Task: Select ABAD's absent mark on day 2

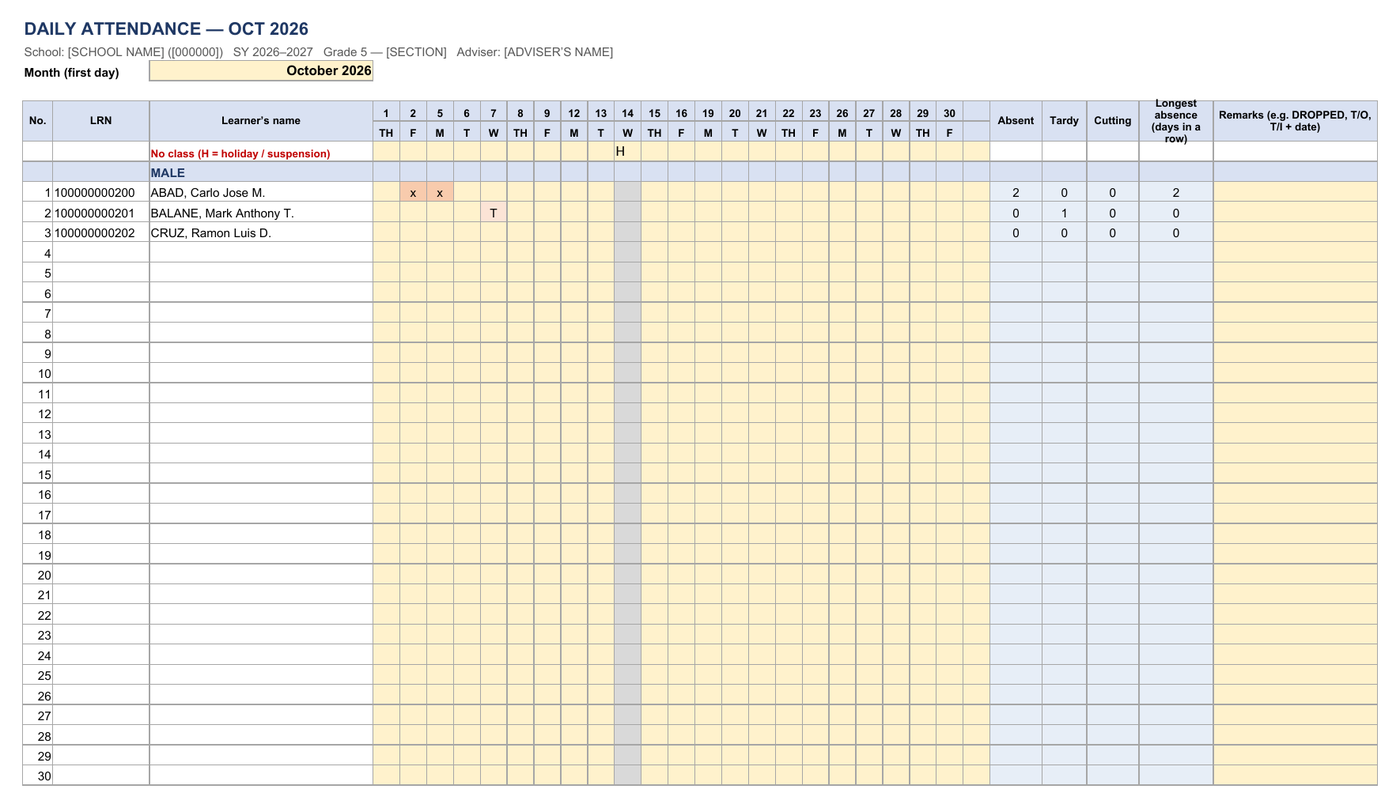Action: (413, 193)
